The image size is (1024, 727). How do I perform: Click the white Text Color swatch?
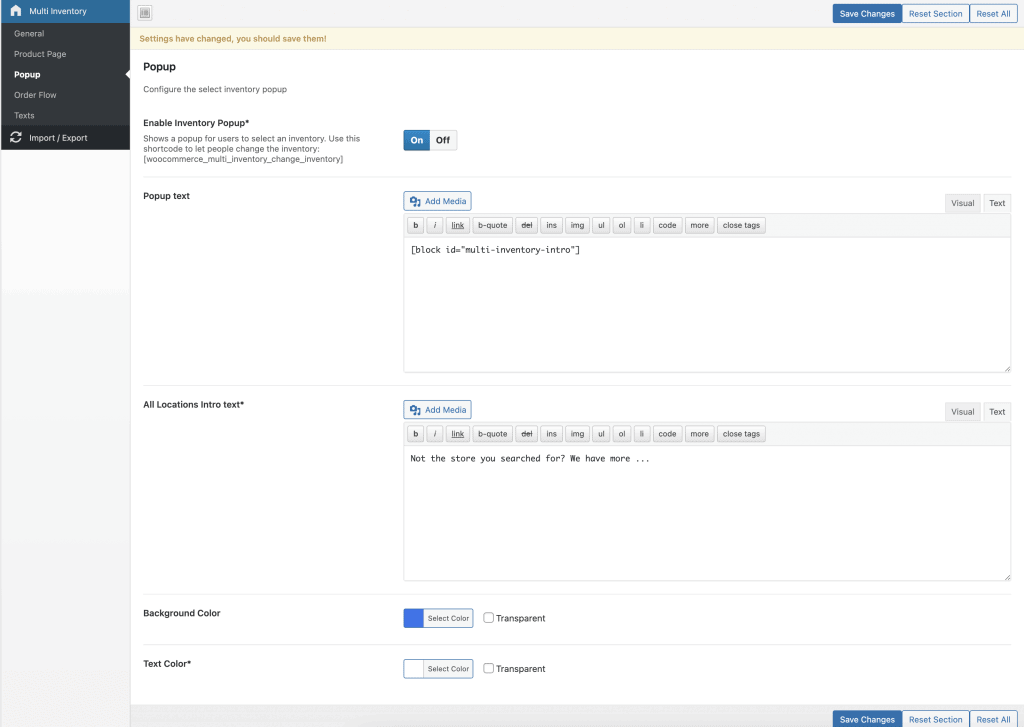click(x=413, y=669)
